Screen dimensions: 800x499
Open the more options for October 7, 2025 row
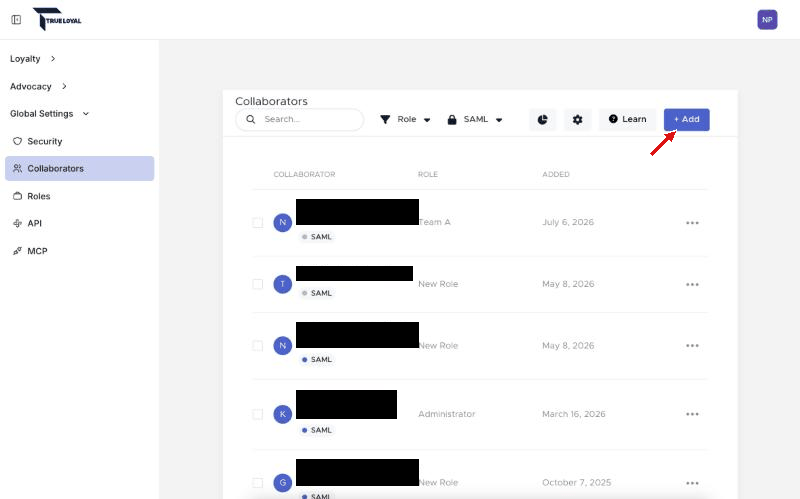[x=692, y=483]
